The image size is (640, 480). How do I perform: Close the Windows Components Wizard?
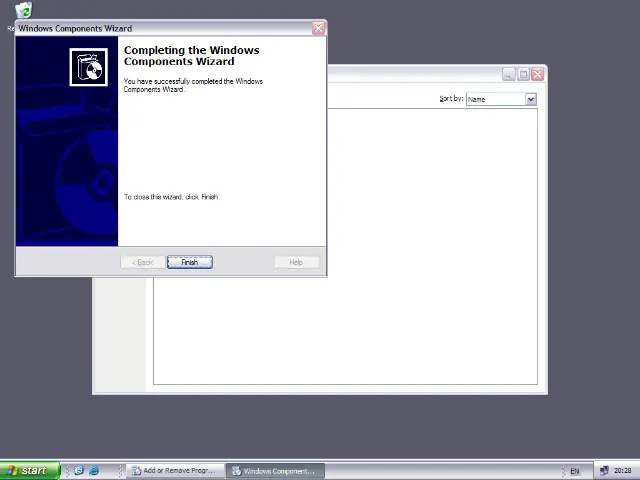[x=318, y=28]
